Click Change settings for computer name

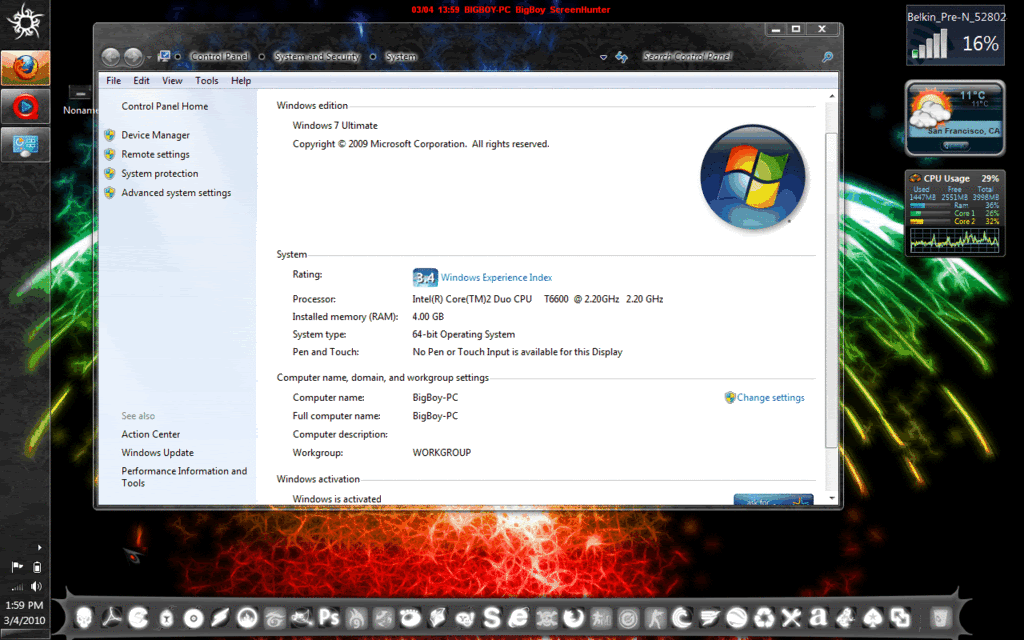(x=771, y=398)
